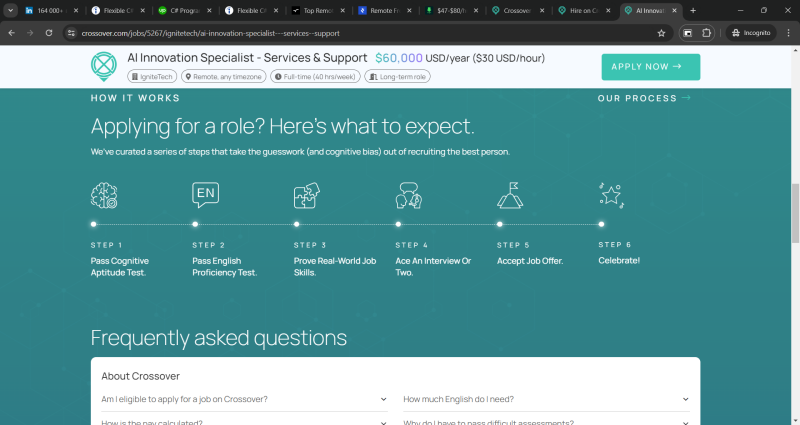The image size is (800, 425).
Task: Click the EN English test icon
Action: (206, 195)
